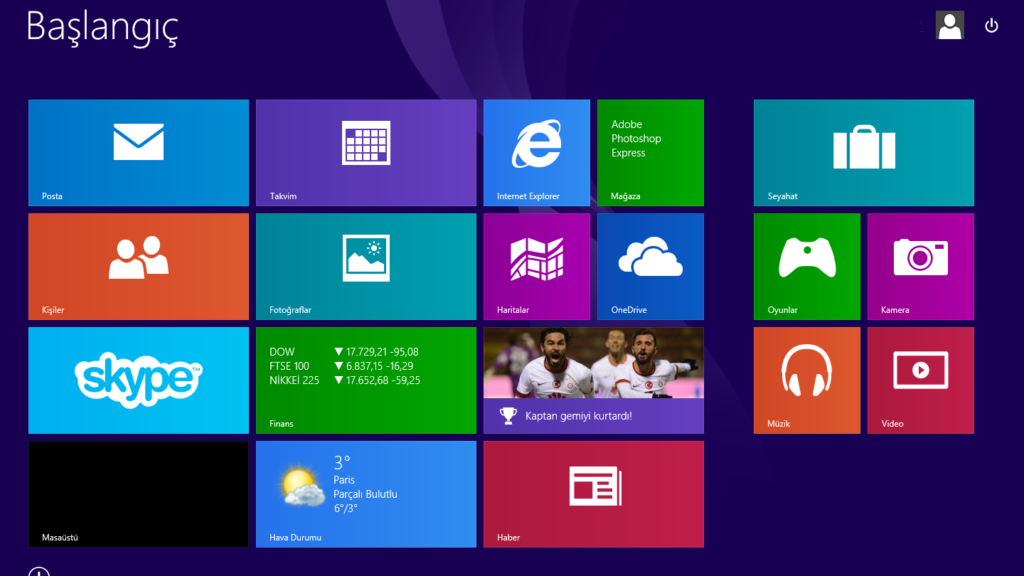
Task: Click the user account avatar
Action: tap(949, 25)
